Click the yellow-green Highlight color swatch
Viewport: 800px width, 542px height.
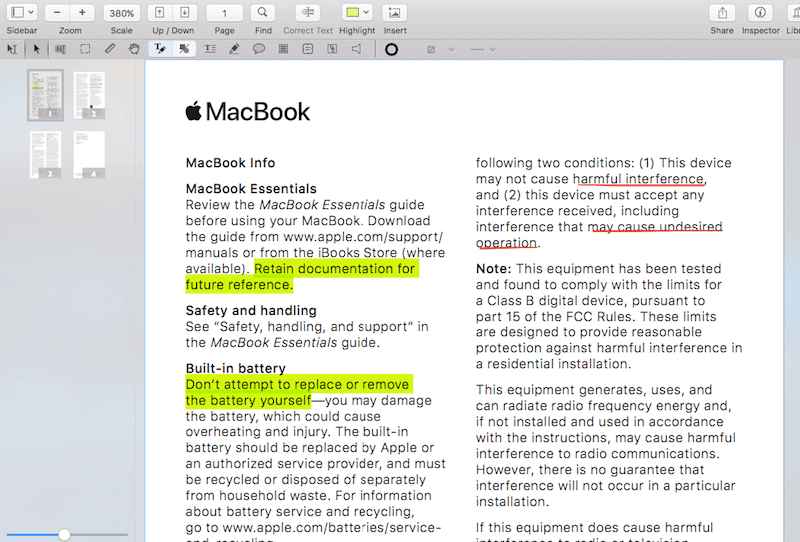pos(353,12)
